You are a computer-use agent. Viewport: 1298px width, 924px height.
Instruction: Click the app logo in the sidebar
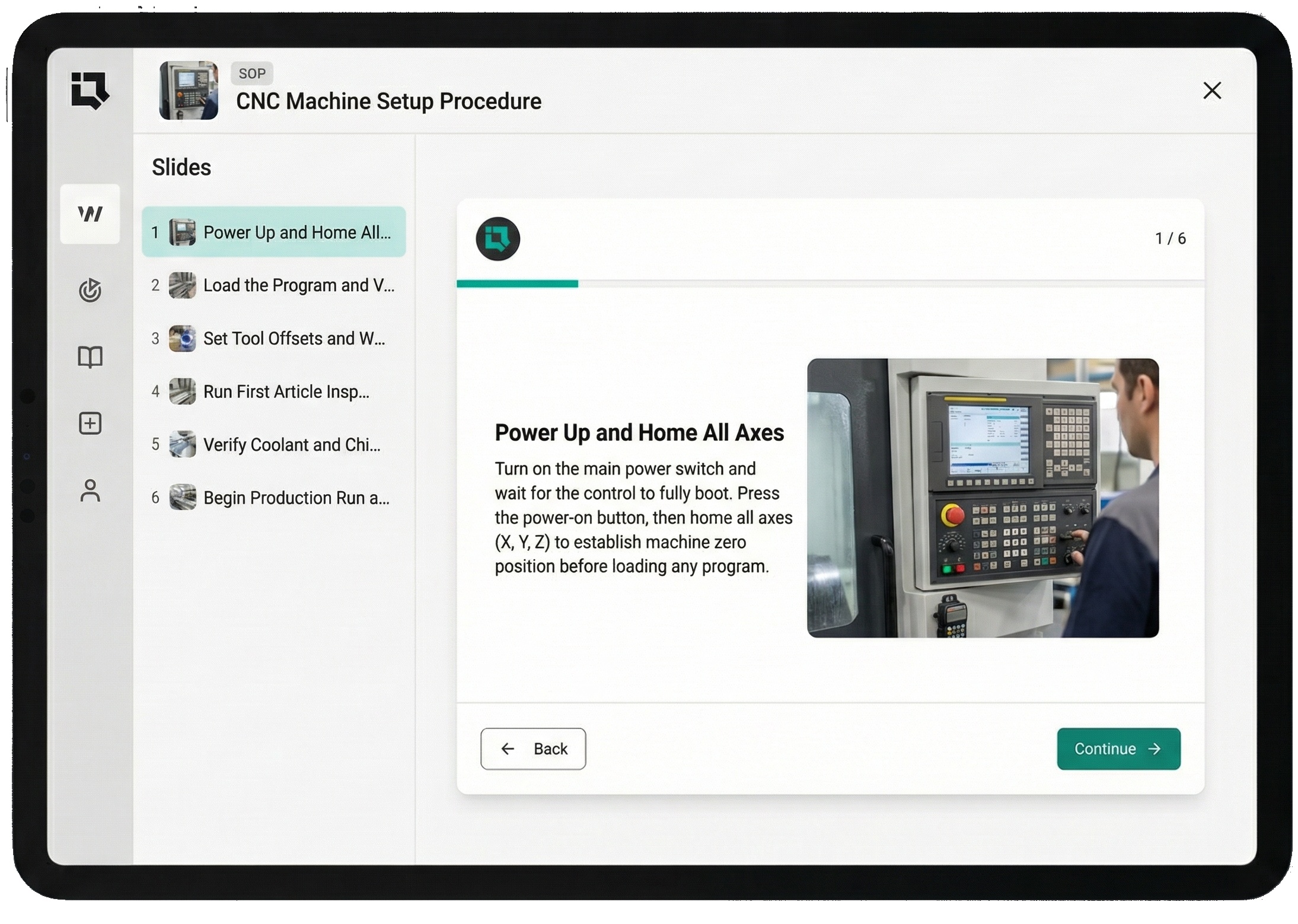(x=90, y=90)
